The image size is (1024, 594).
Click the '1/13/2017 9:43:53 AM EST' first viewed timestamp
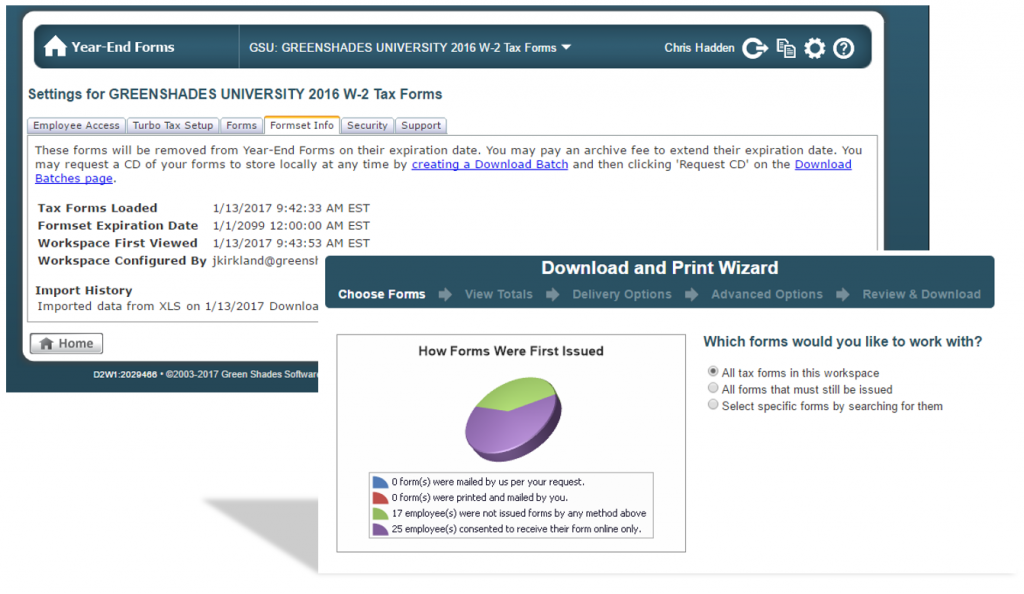pos(291,243)
